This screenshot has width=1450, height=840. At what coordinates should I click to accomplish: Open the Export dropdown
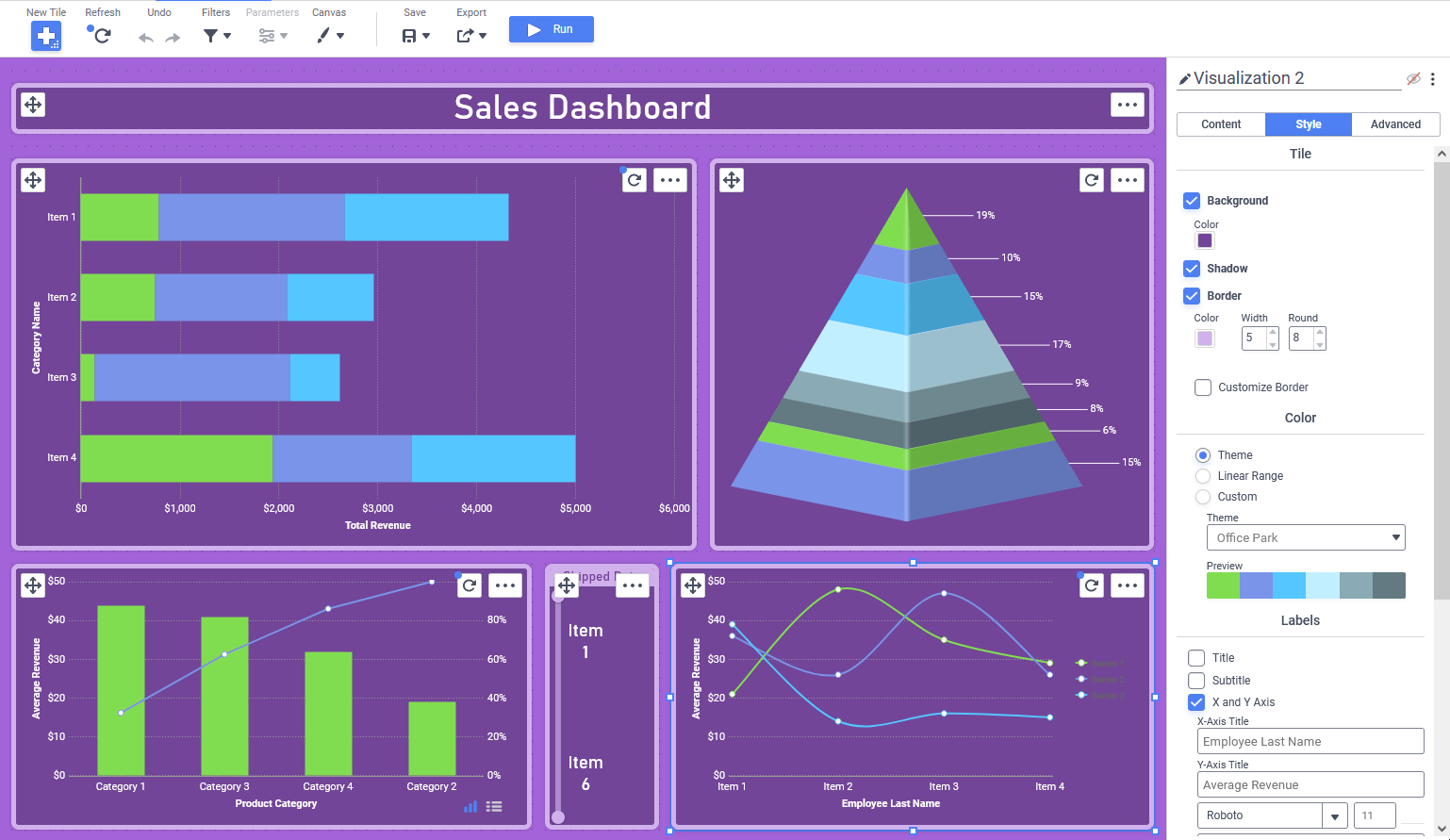click(471, 36)
